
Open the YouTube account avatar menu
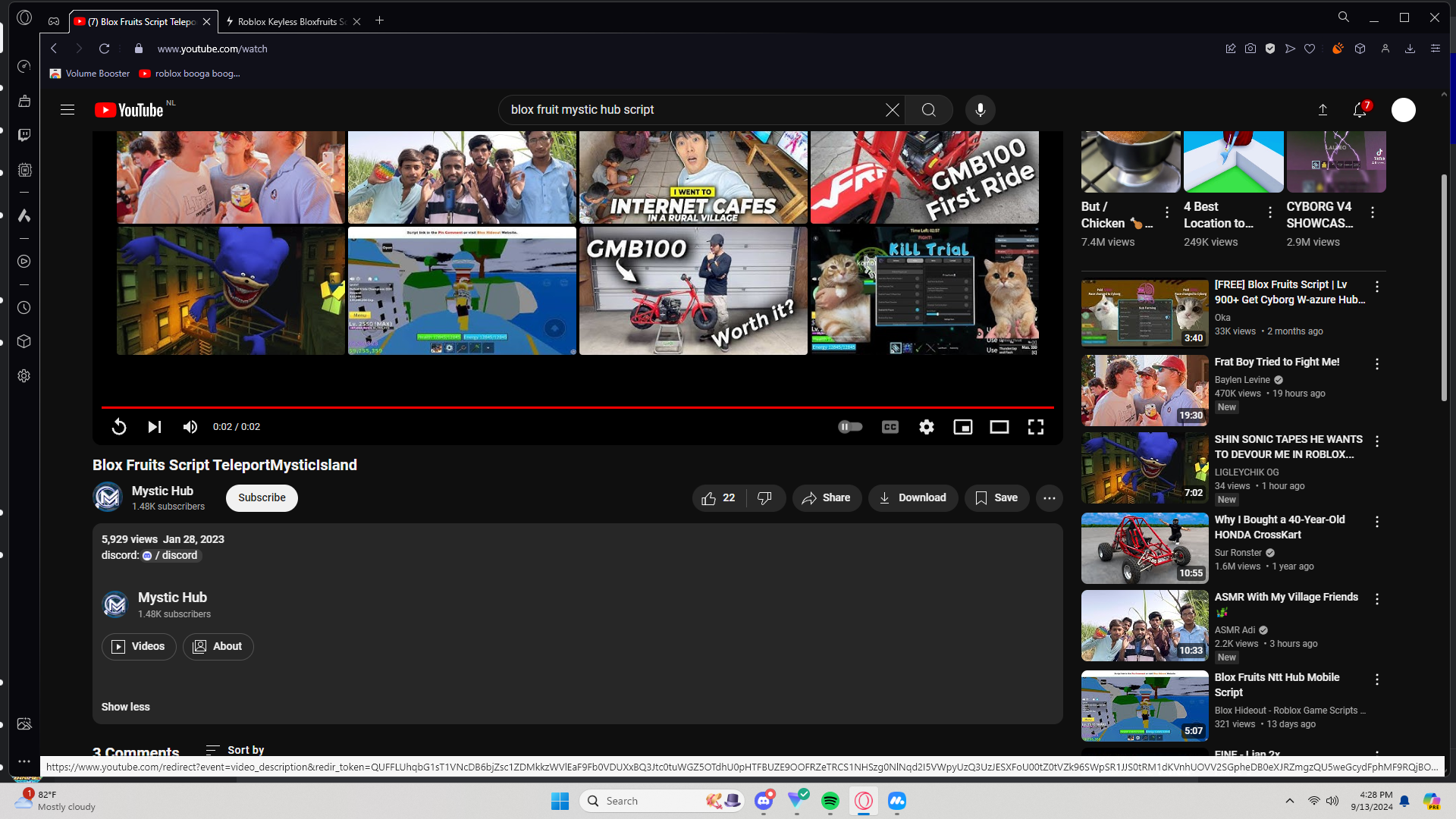click(x=1404, y=110)
